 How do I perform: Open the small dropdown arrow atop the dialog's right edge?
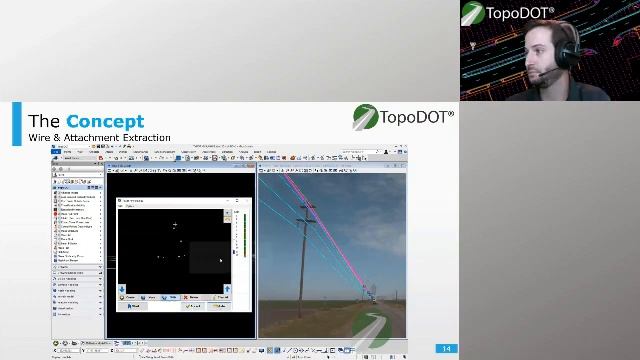[x=227, y=213]
